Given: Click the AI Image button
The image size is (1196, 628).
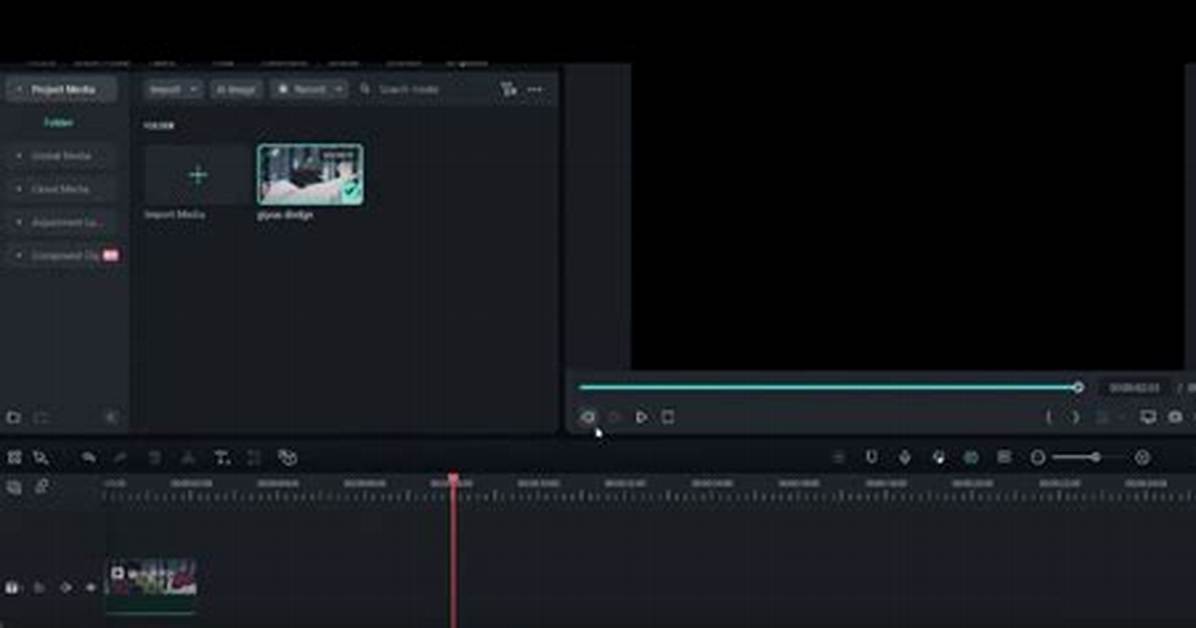Looking at the screenshot, I should pyautogui.click(x=236, y=89).
